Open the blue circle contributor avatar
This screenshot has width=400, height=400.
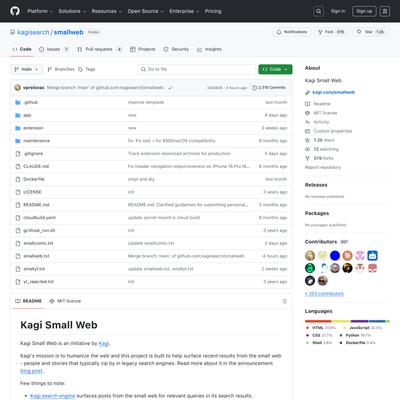point(335,256)
